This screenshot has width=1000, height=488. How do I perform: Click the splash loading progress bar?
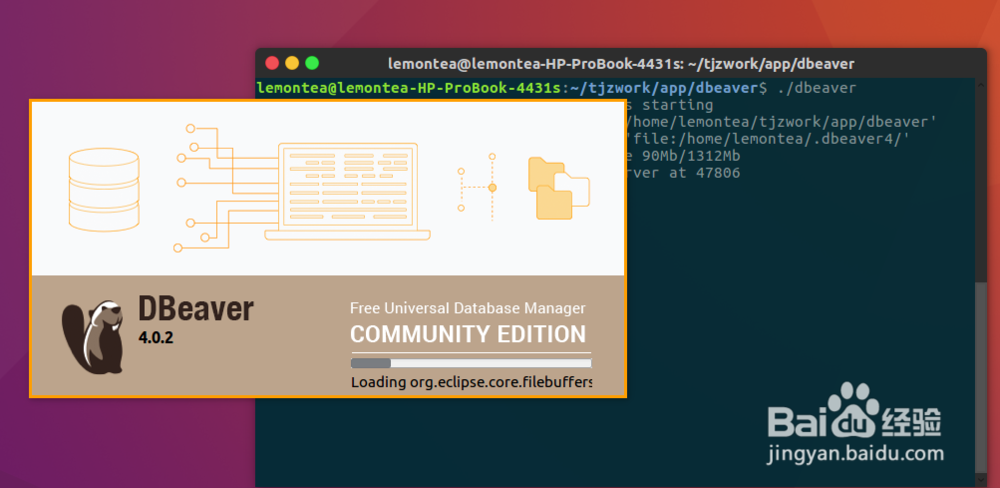[471, 363]
